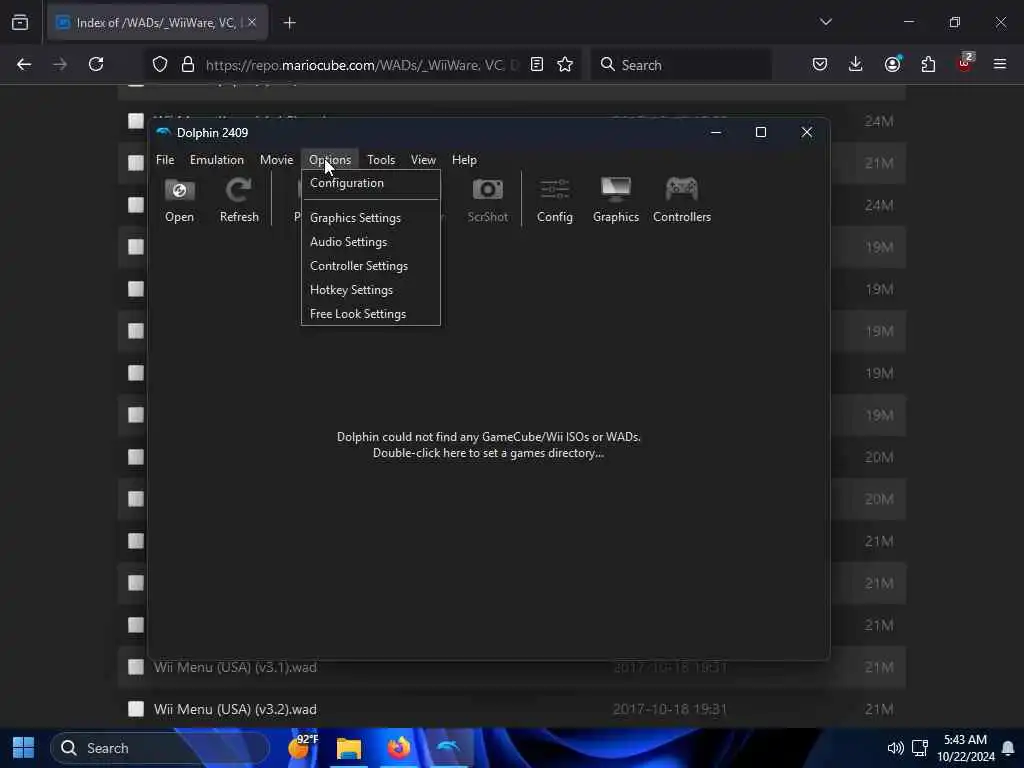Open the Firefox account icon
The image size is (1024, 768).
coord(892,64)
